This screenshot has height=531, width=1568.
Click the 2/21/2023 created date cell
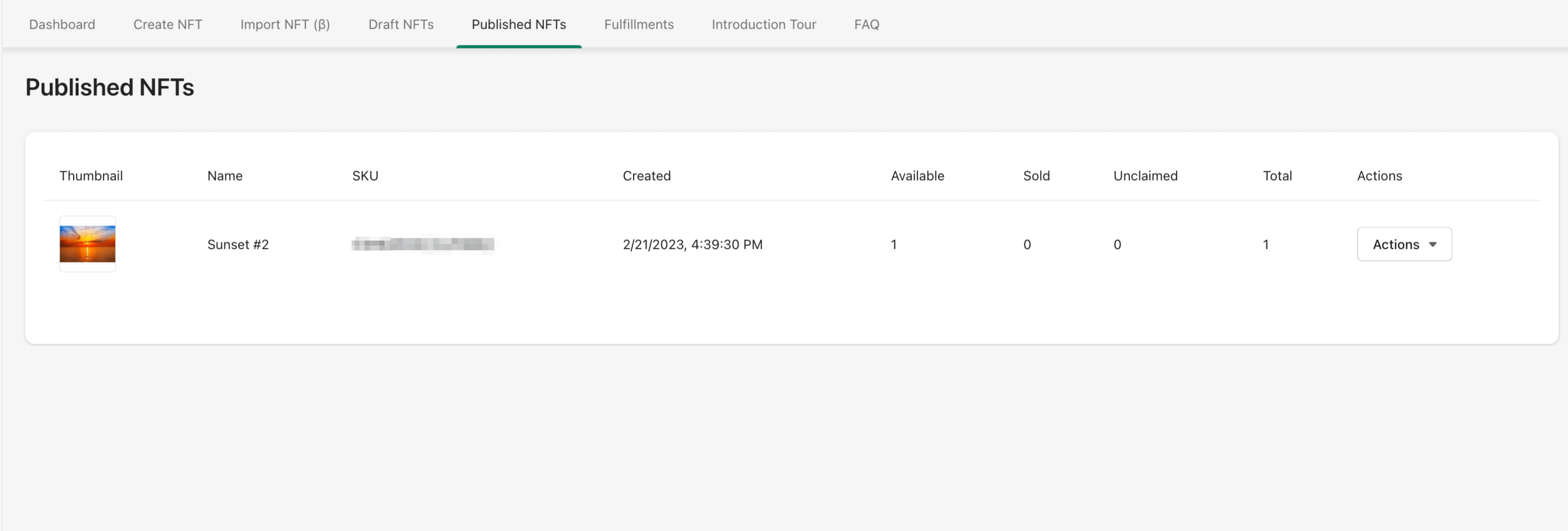pos(692,244)
